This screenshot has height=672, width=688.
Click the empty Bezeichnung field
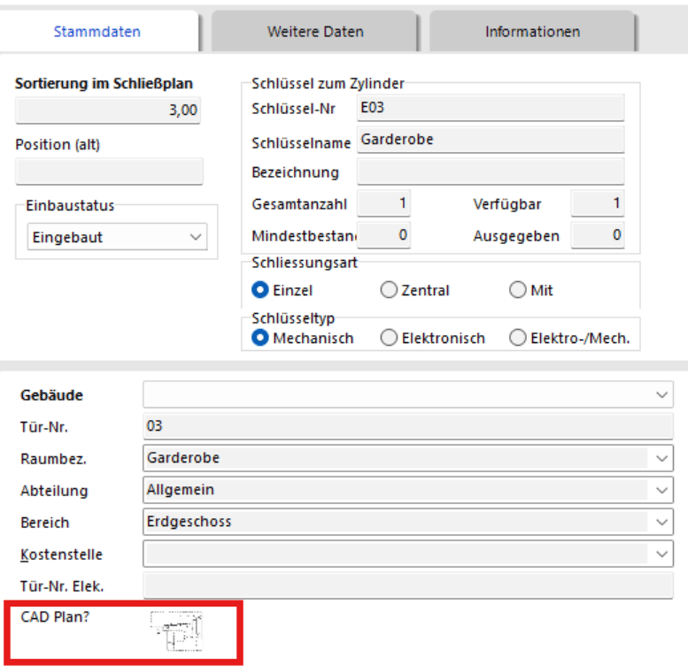click(491, 172)
